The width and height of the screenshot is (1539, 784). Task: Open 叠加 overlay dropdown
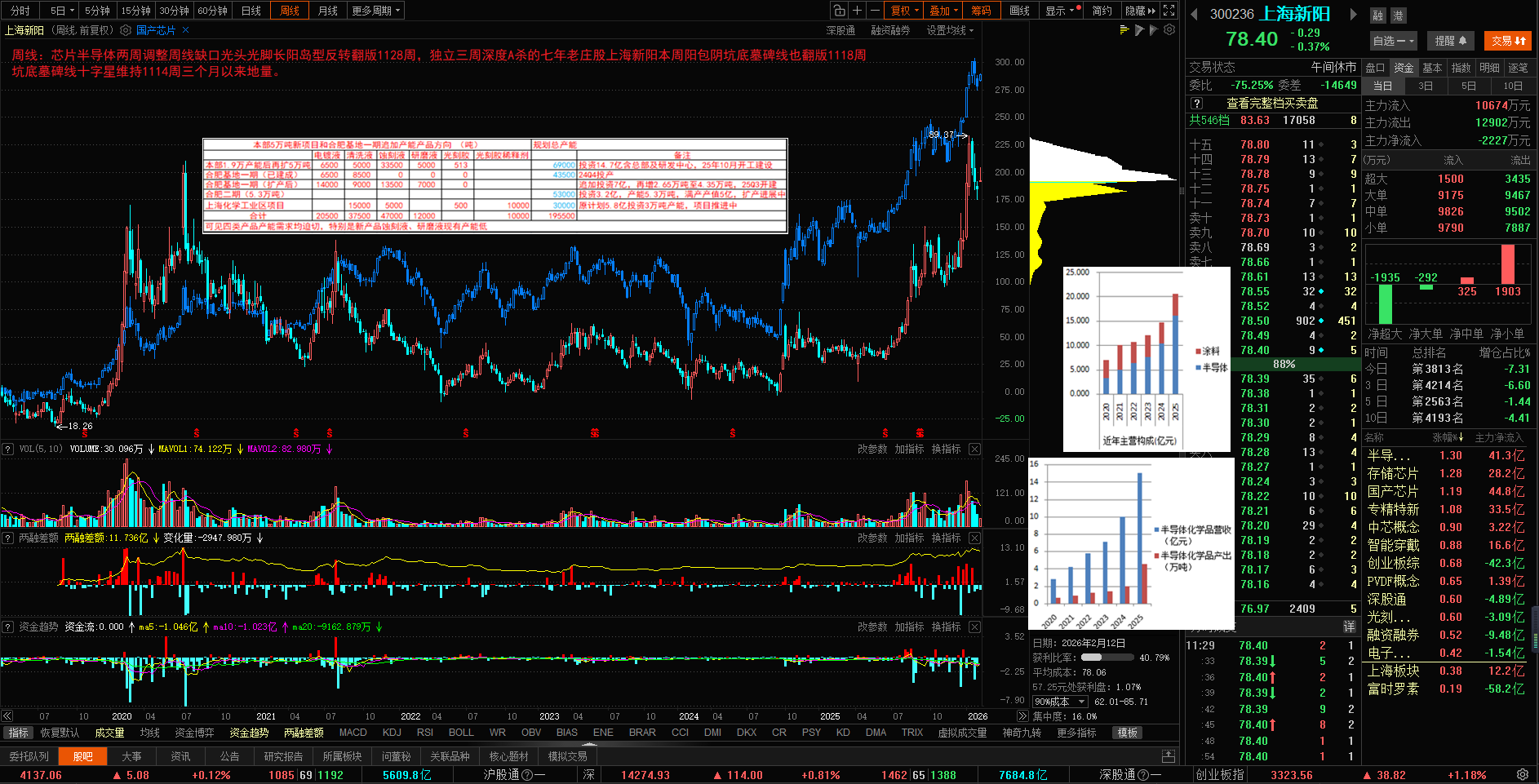[x=943, y=11]
